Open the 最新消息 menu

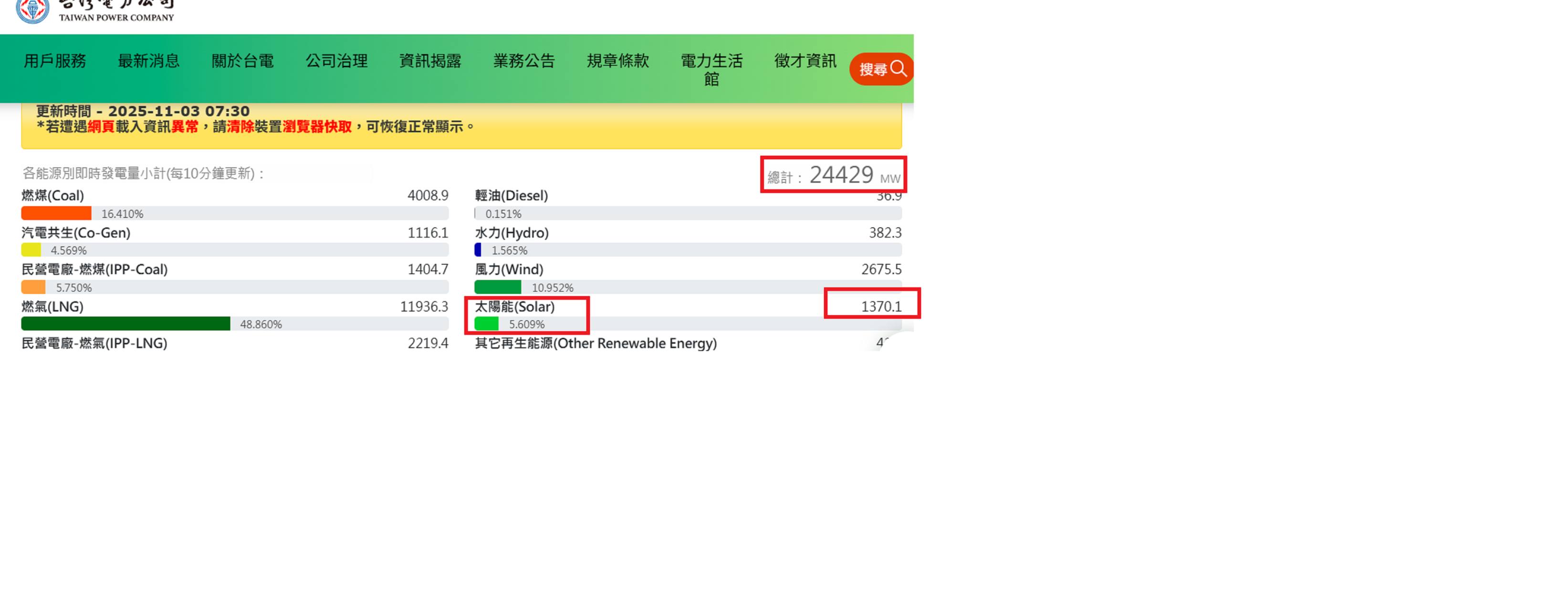coord(148,61)
